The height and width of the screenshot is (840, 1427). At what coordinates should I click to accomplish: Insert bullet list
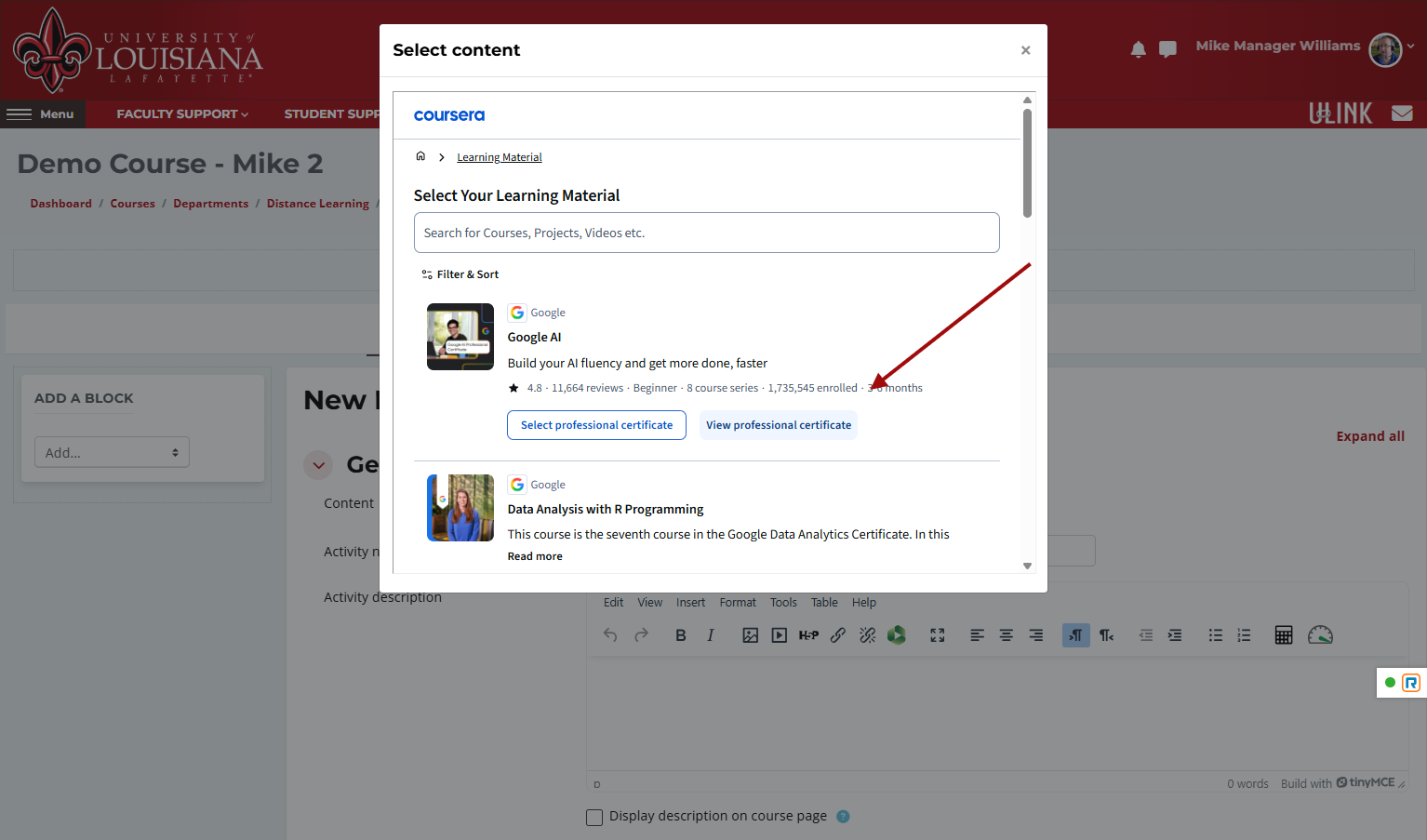click(1215, 635)
